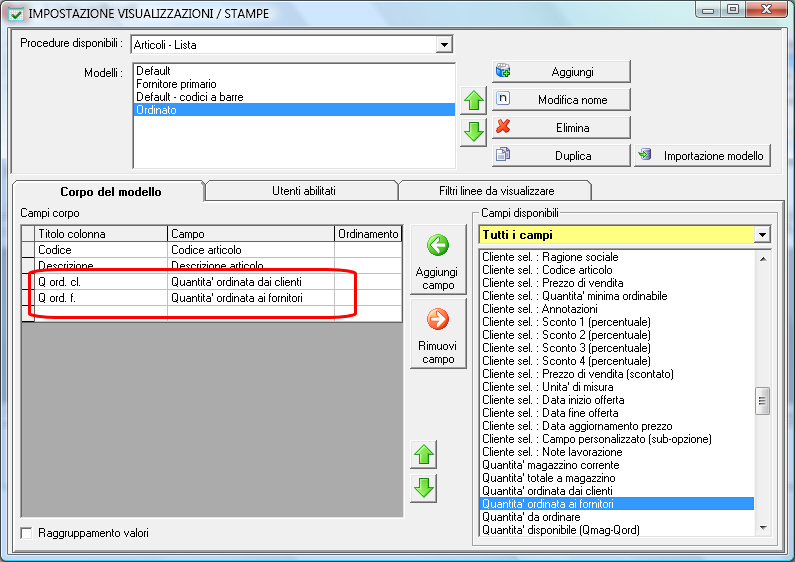
Task: Select Cliente sel. : Codice articolo
Action: [617, 270]
